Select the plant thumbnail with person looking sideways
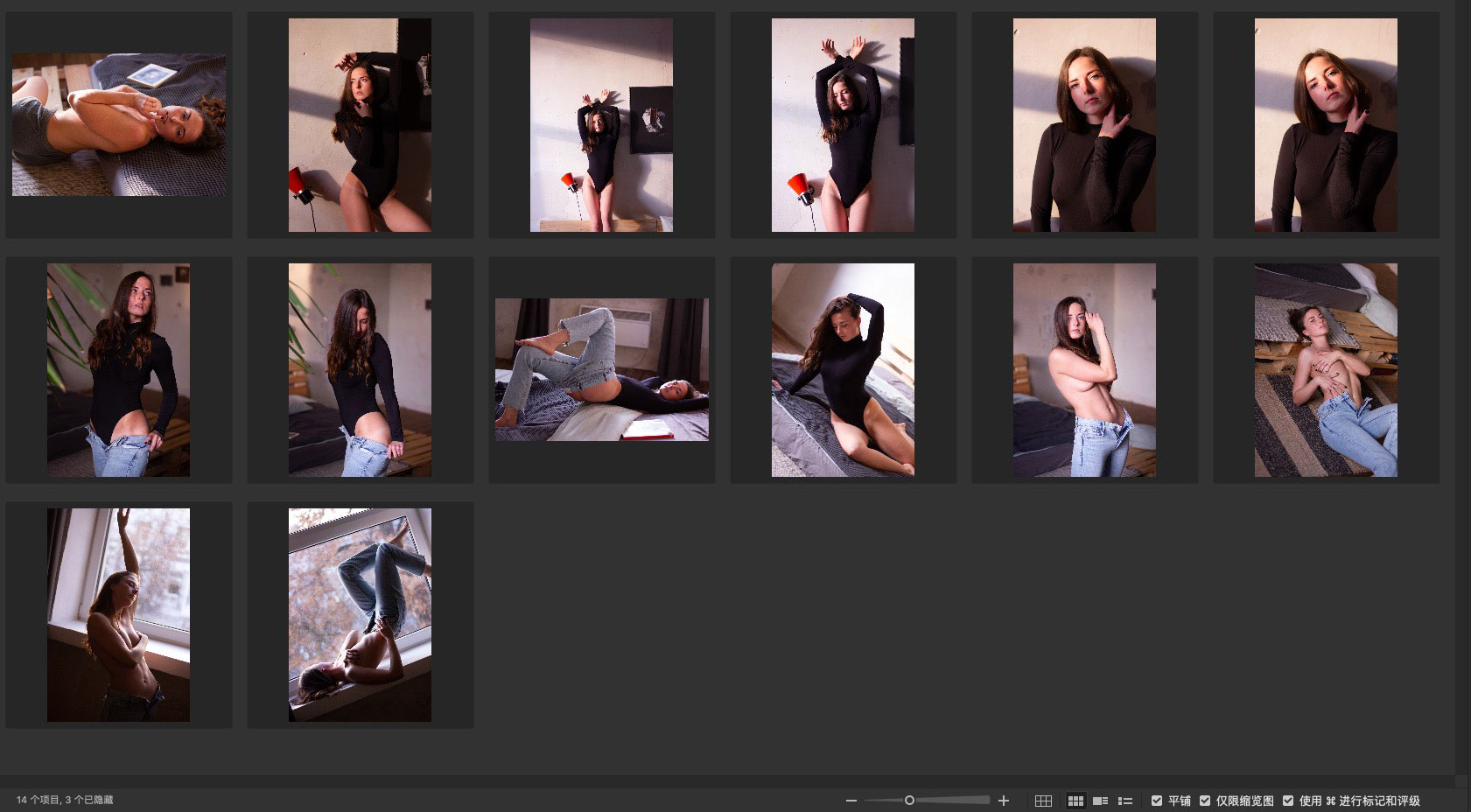This screenshot has width=1471, height=812. click(118, 369)
